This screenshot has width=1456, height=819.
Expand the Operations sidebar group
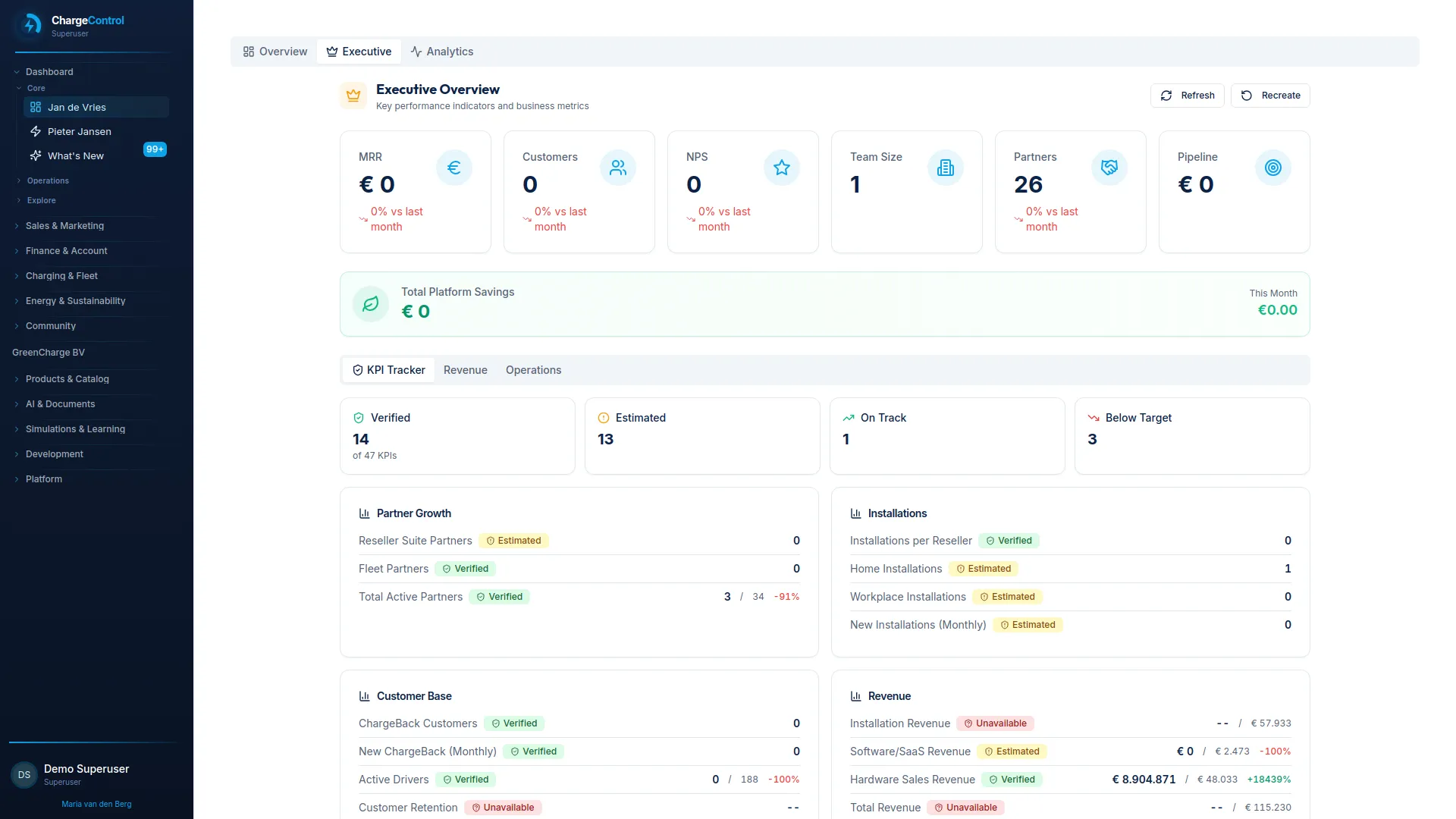click(48, 180)
